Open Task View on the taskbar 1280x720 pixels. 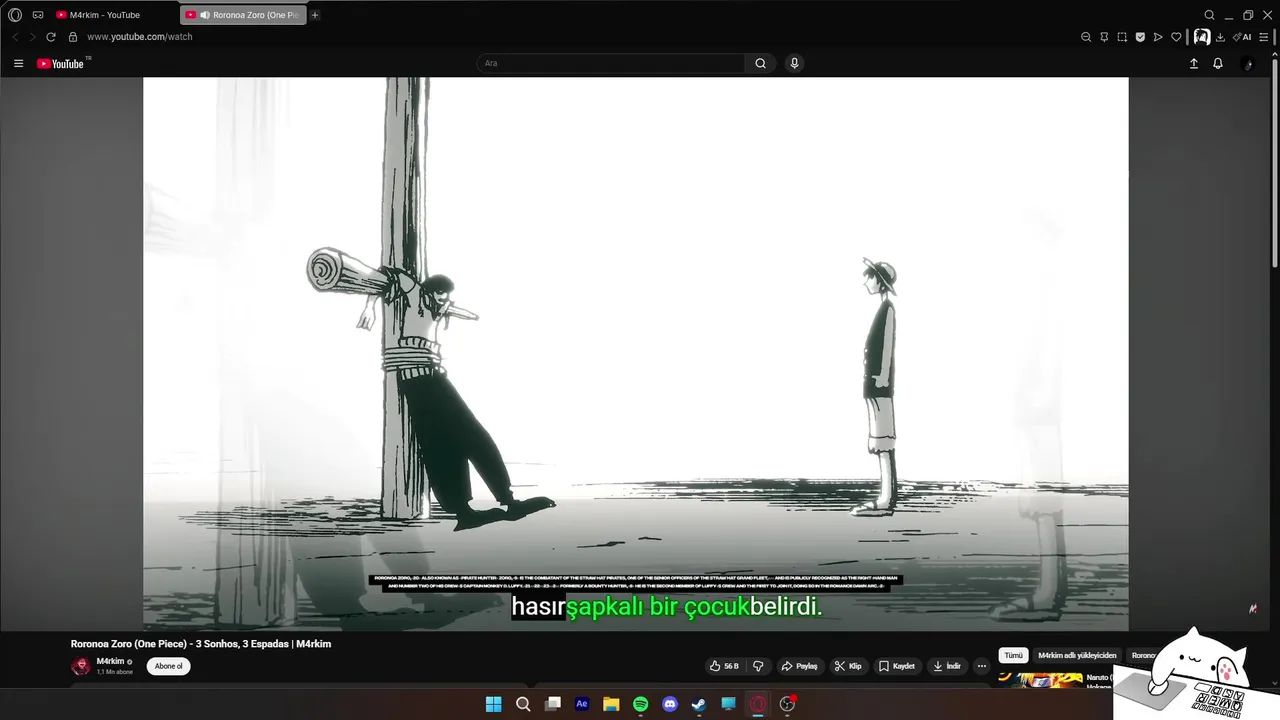552,704
